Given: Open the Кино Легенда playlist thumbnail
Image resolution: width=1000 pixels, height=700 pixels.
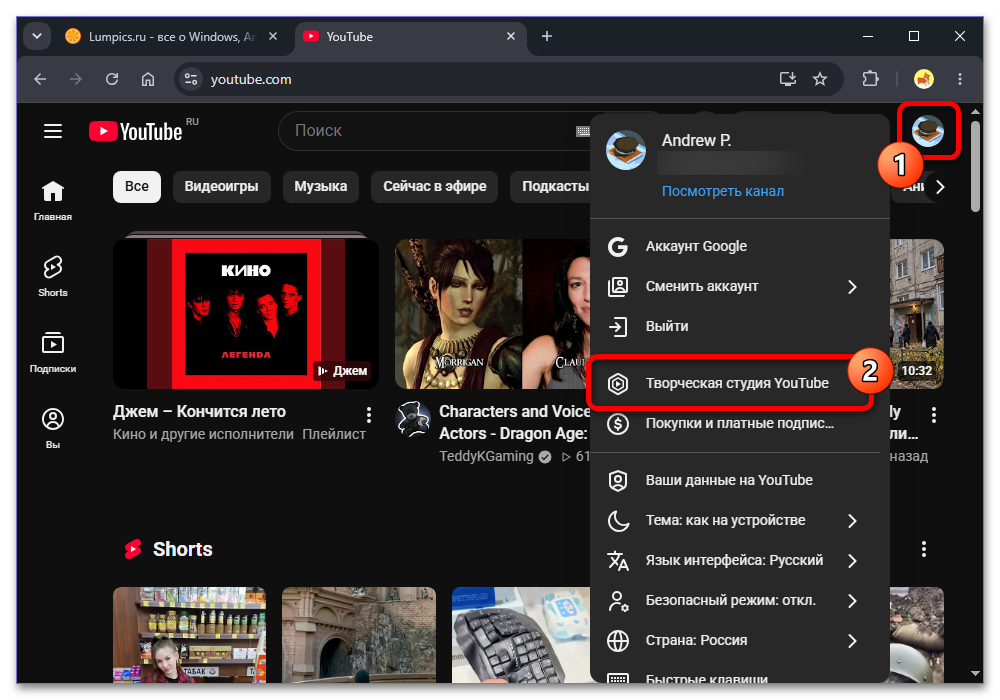Looking at the screenshot, I should click(x=246, y=314).
